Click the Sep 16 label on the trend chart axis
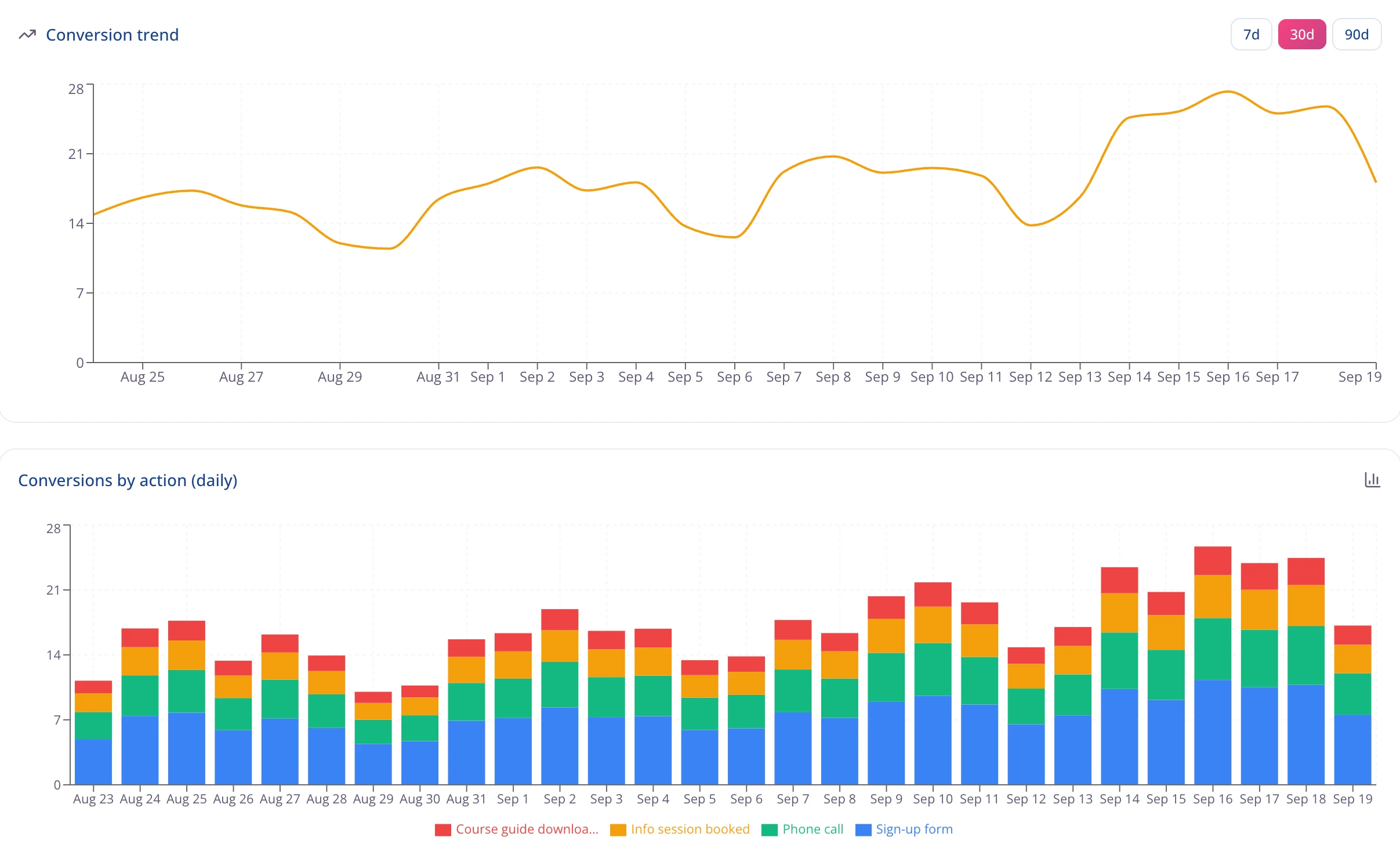The image size is (1400, 862). pyautogui.click(x=1228, y=377)
